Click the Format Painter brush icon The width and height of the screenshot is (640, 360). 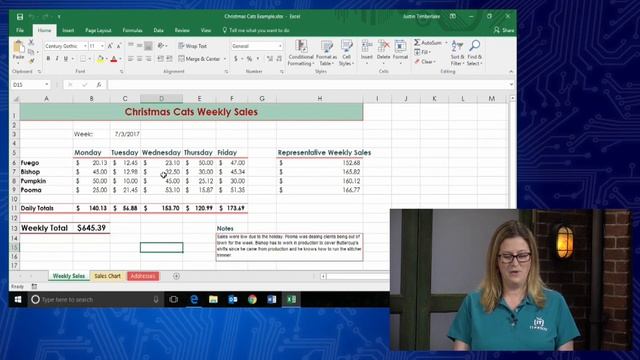click(x=31, y=60)
